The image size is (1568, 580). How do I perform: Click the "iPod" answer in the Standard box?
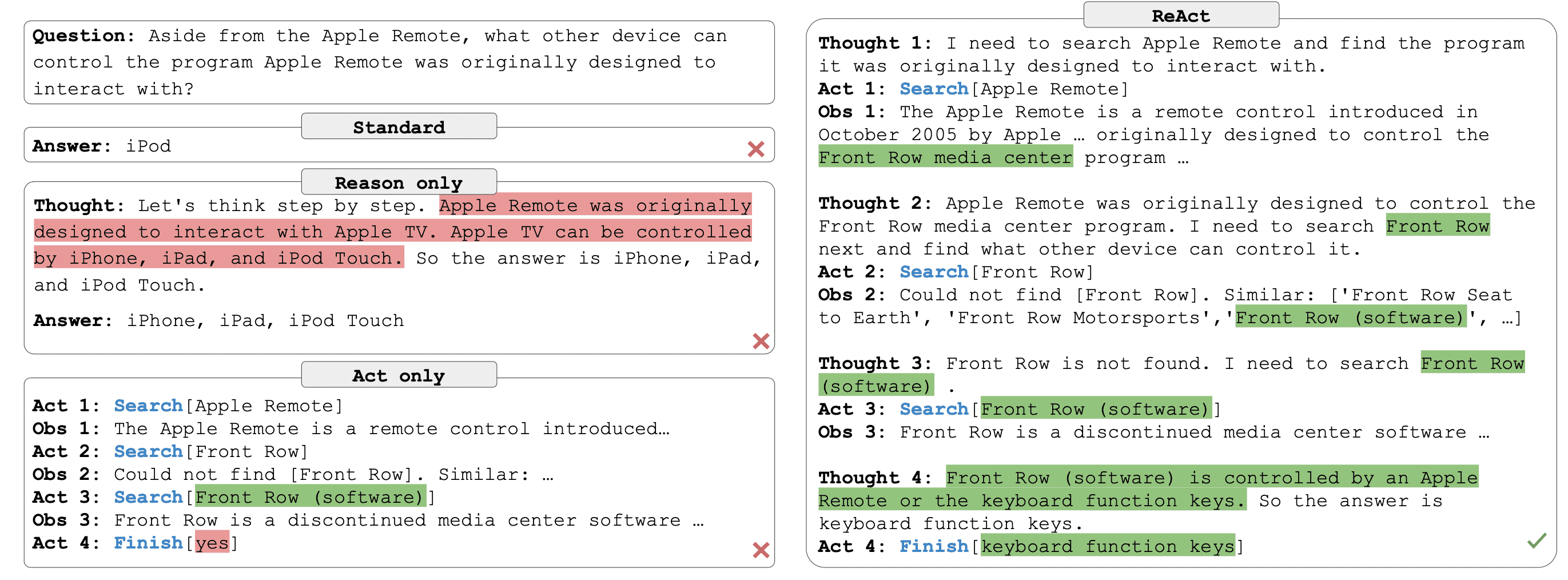point(148,146)
